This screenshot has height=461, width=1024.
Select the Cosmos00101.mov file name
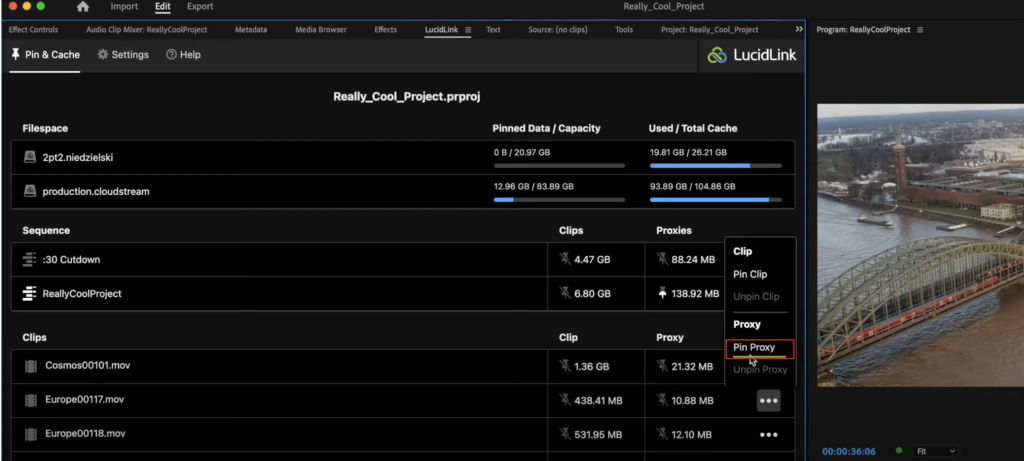88,366
